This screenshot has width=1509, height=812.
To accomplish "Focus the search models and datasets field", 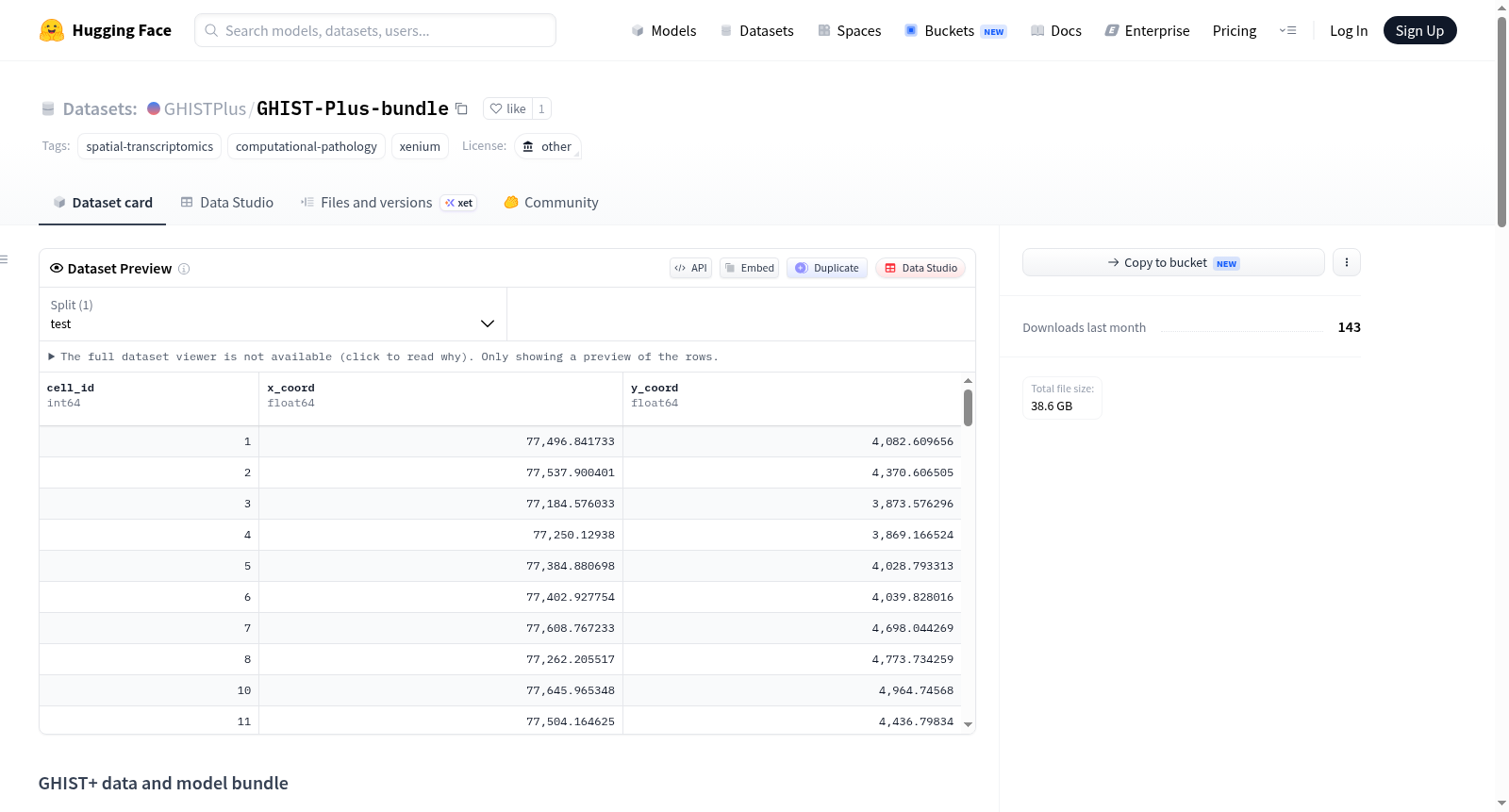I will click(x=375, y=30).
